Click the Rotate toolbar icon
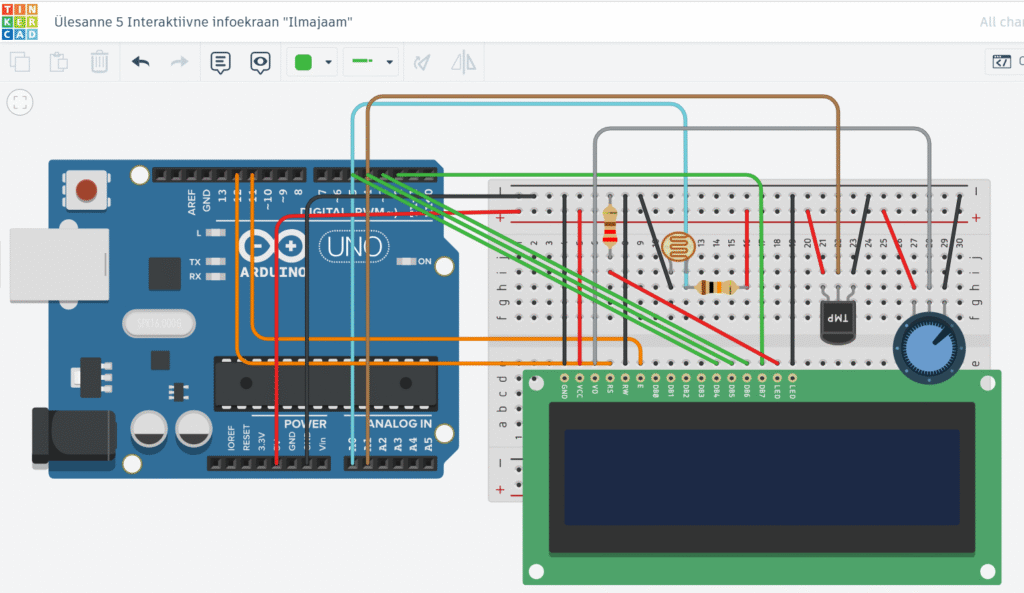The width and height of the screenshot is (1024, 593). point(423,63)
